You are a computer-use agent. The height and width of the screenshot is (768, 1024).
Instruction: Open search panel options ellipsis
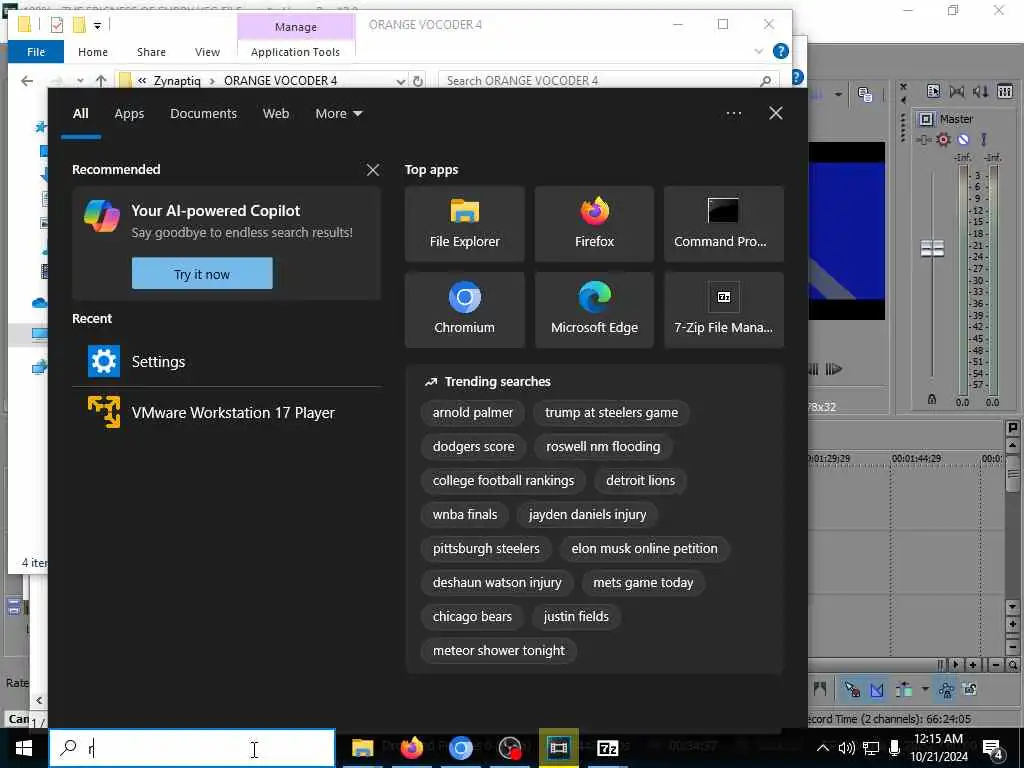pyautogui.click(x=733, y=114)
